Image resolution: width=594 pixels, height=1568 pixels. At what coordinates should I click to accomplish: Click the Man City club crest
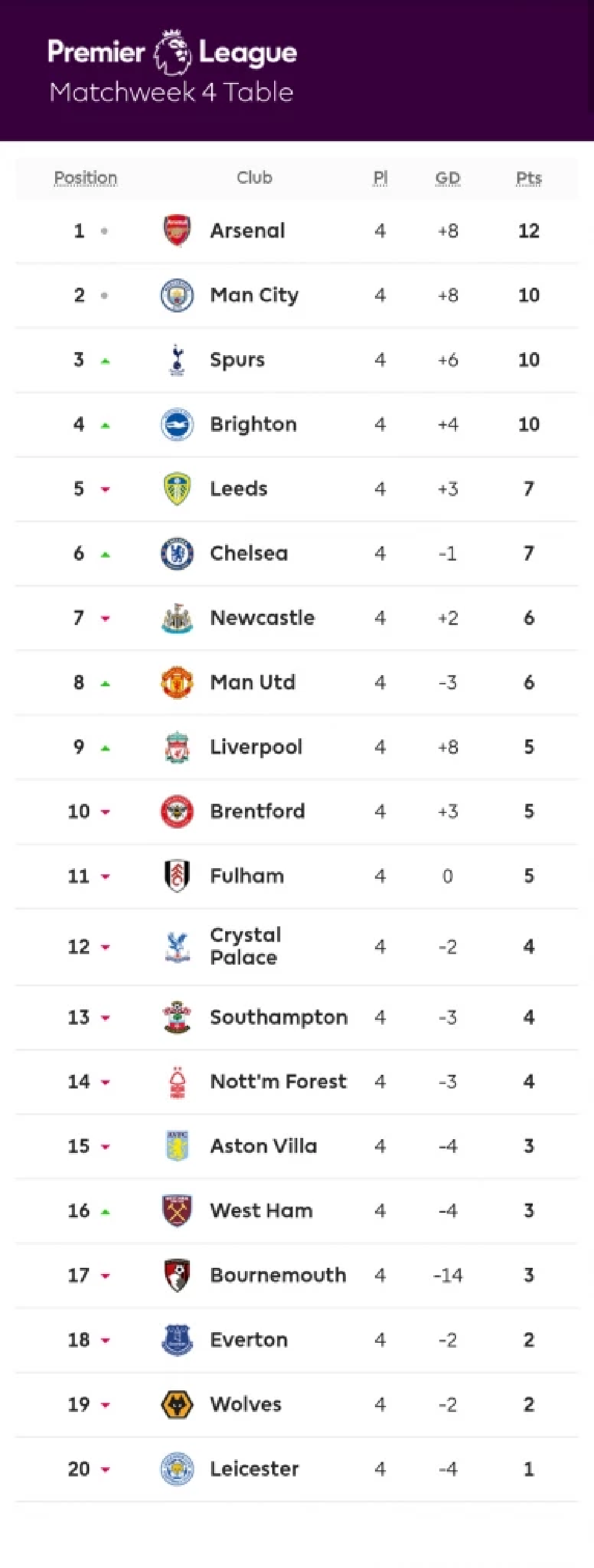coord(177,295)
